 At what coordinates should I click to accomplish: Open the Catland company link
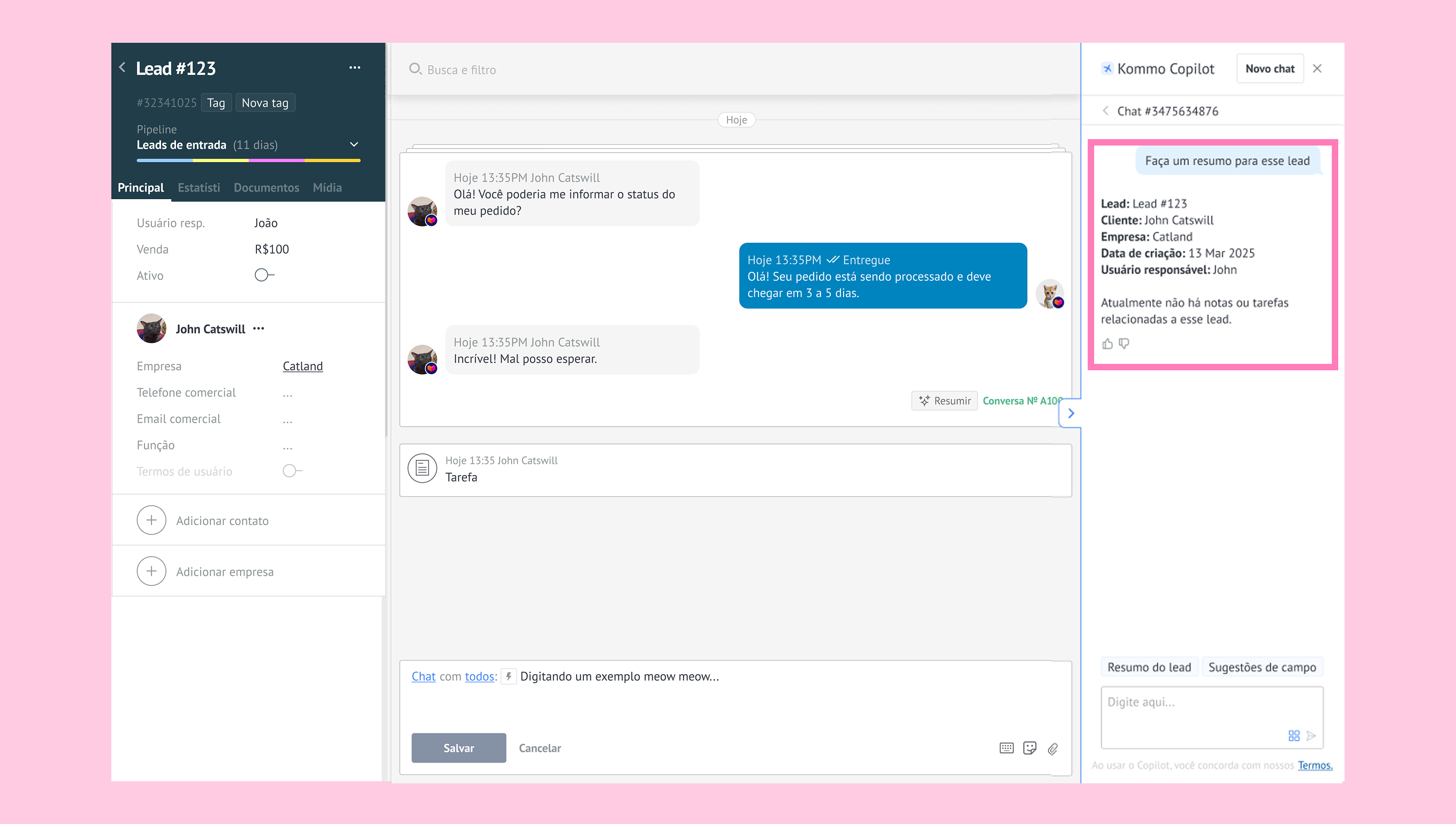303,365
